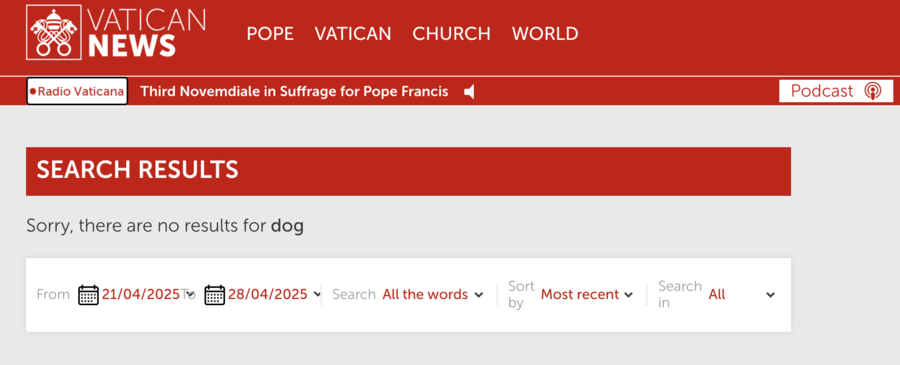
Task: Open the Podcast button
Action: pos(836,91)
